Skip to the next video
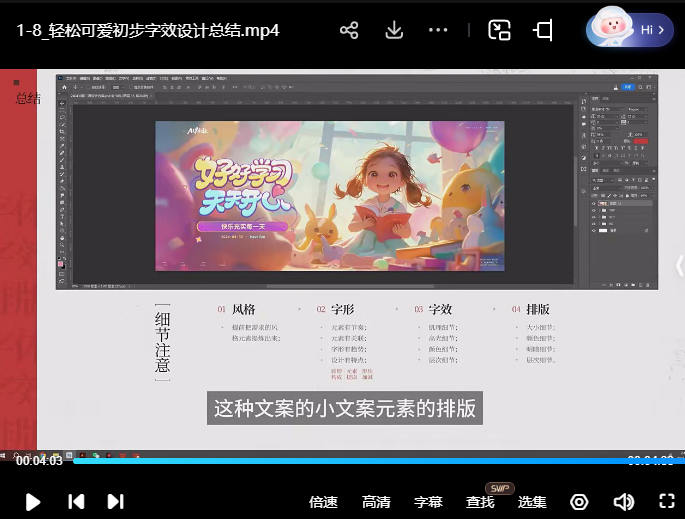 115,501
